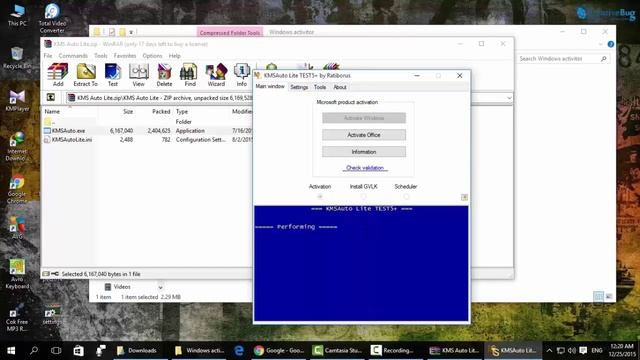Open the File menu in WinRAR
Viewport: 640px width, 360px height.
tap(48, 56)
